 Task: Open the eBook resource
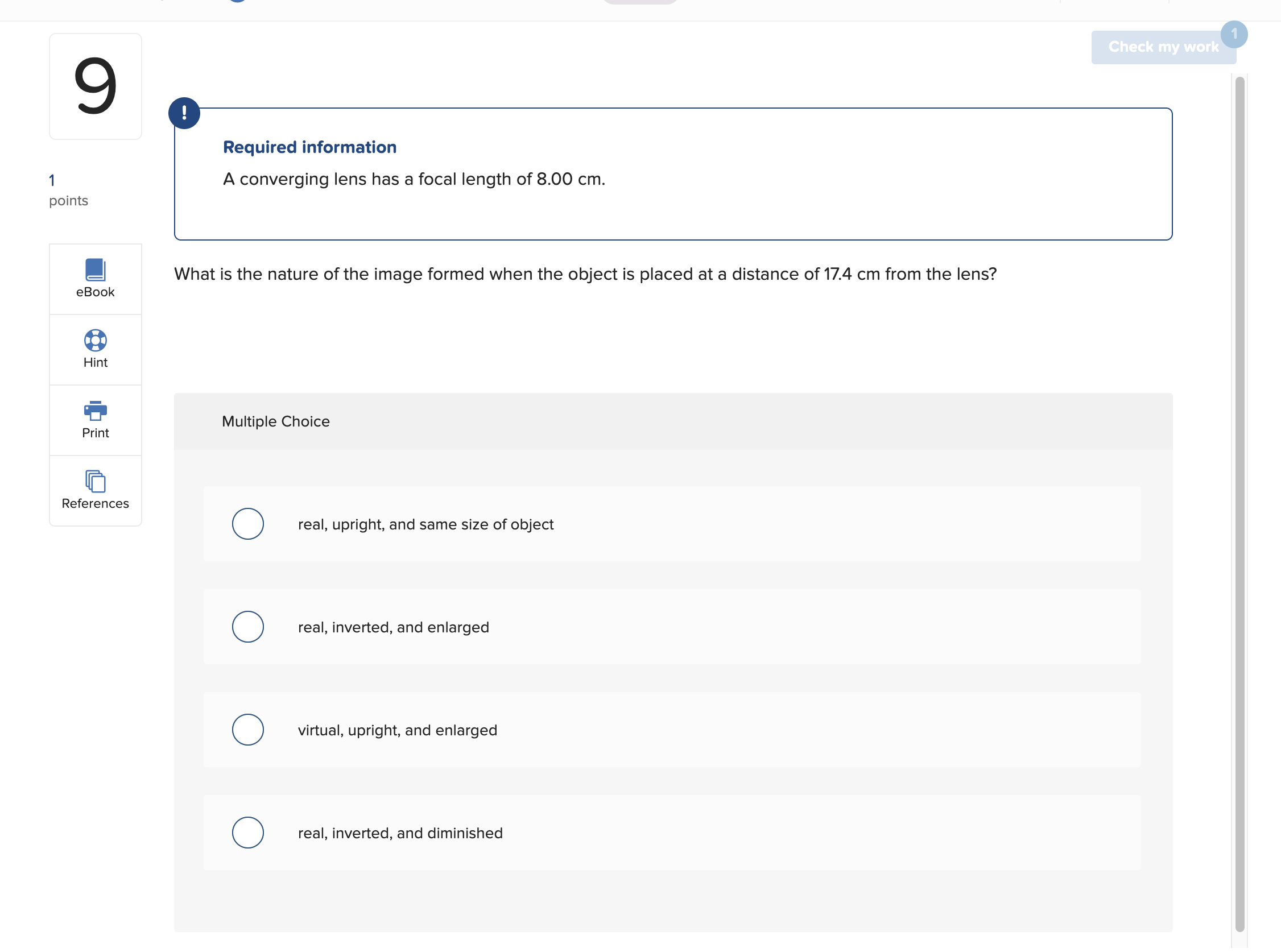tap(95, 279)
